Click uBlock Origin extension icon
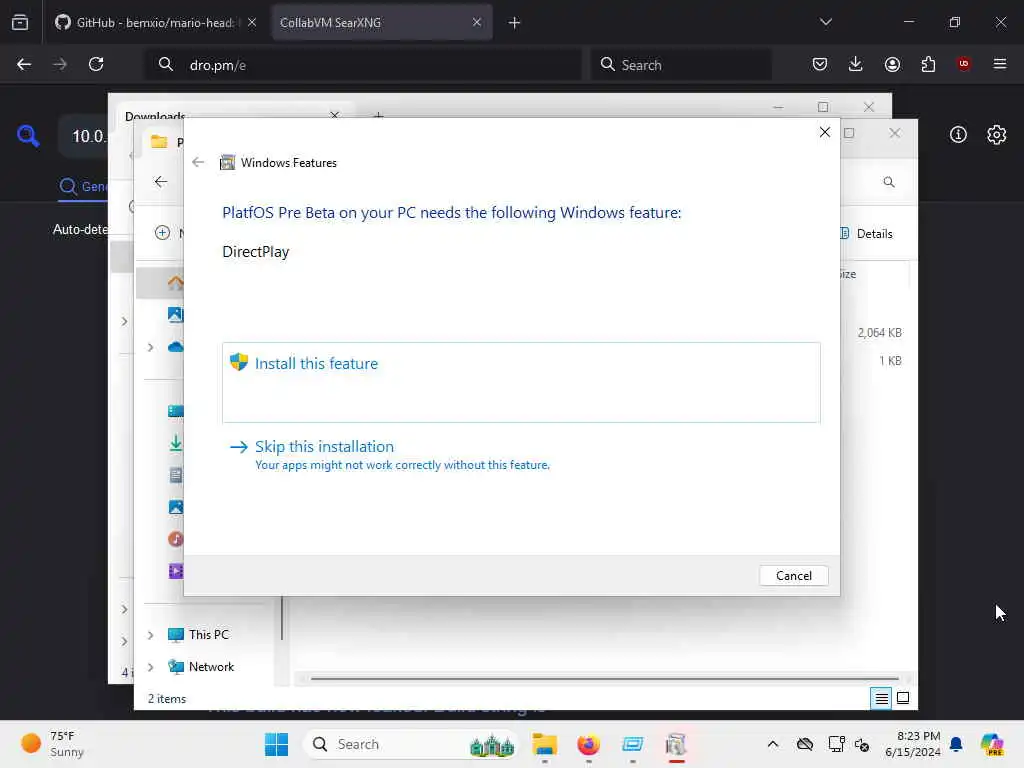Image resolution: width=1024 pixels, height=768 pixels. [963, 64]
